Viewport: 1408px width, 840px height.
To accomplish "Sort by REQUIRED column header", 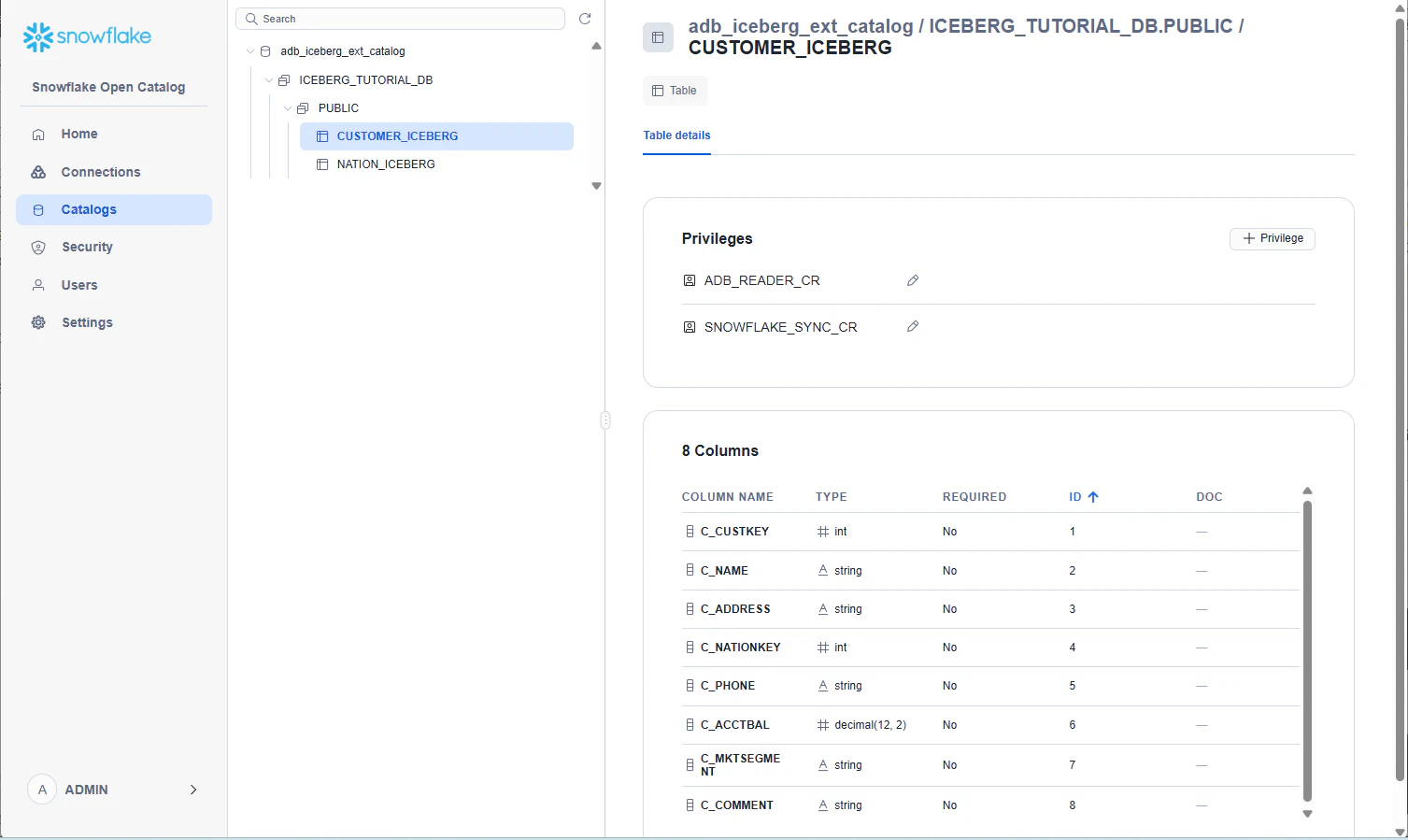I will click(974, 497).
